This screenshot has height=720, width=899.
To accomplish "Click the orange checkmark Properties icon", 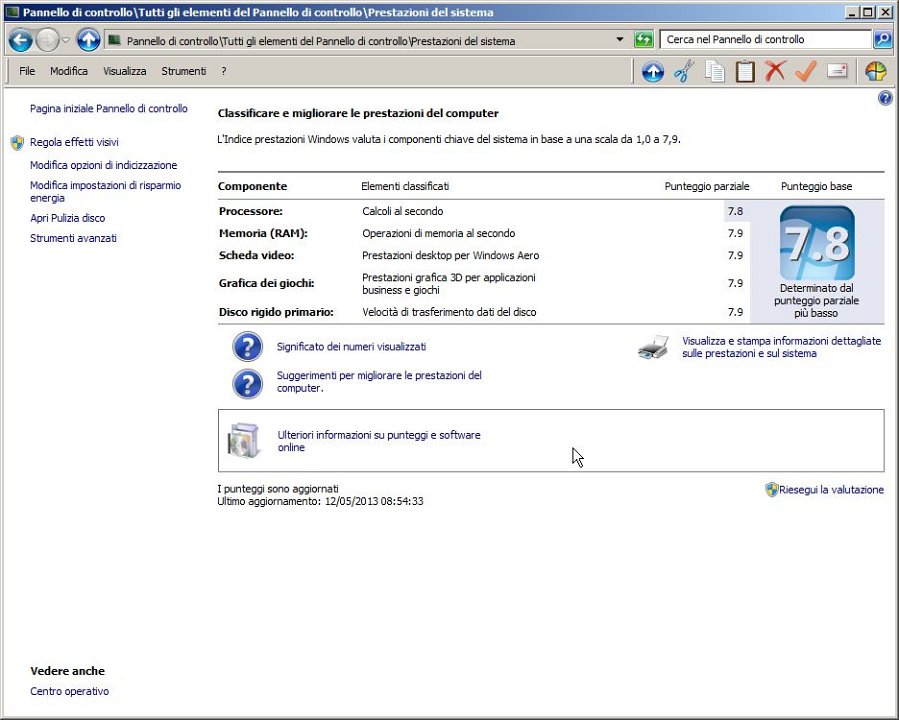I will coord(806,72).
